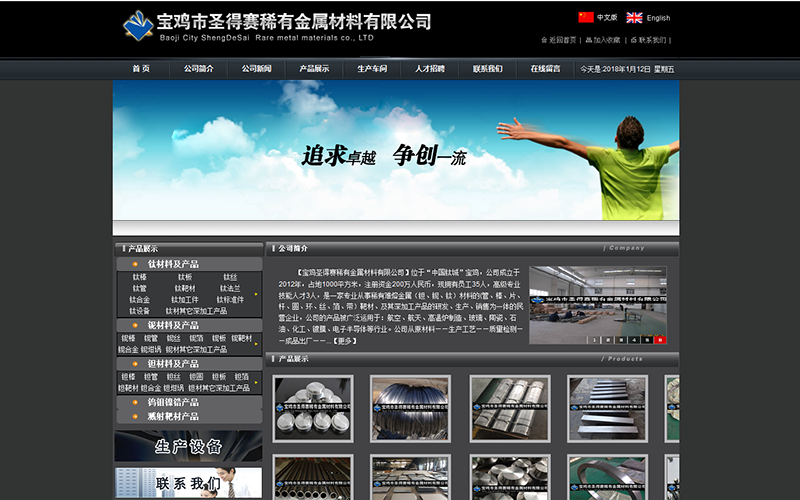This screenshot has width=800, height=500.
Task: Select 钛棒 product link
Action: pos(139,277)
